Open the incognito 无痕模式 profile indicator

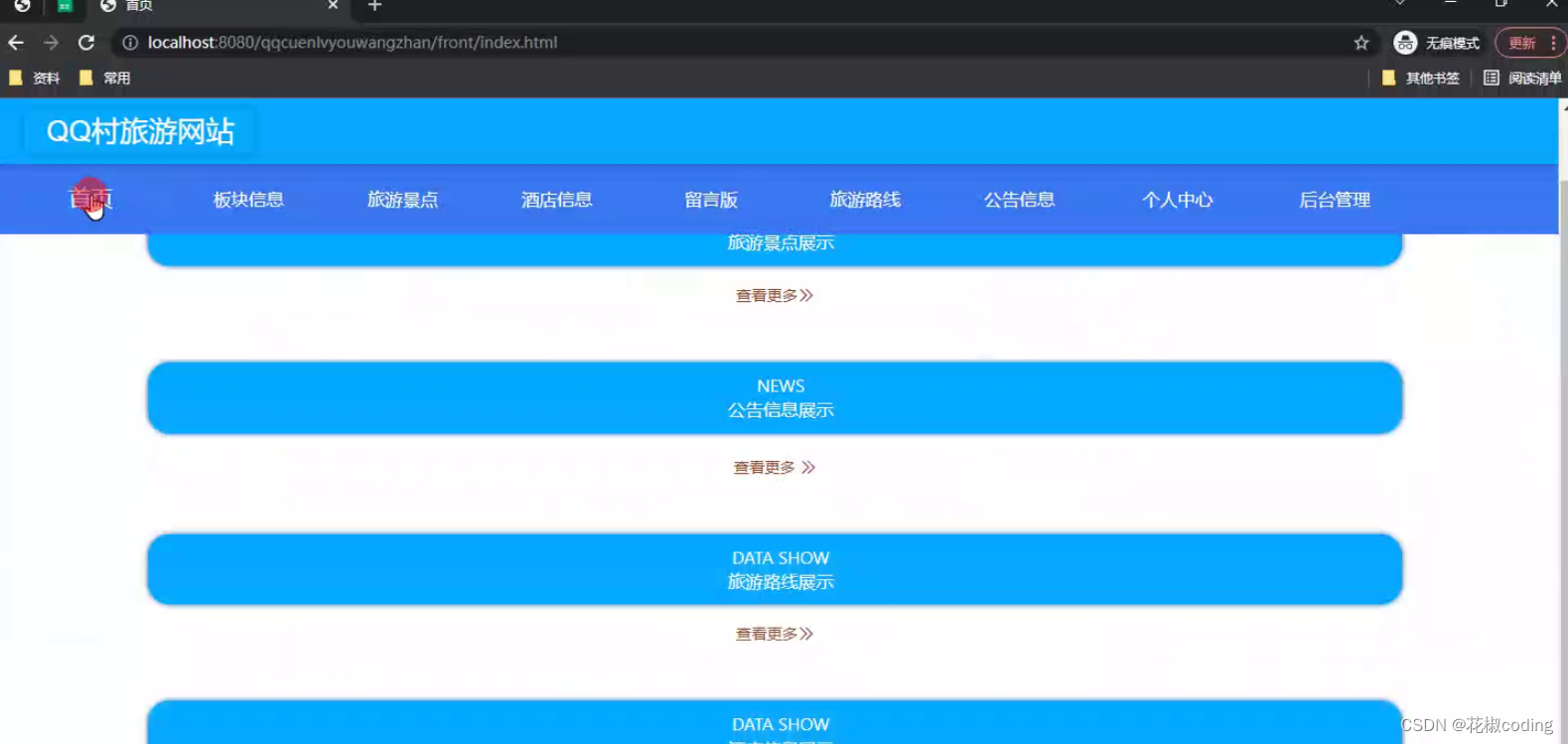point(1437,43)
